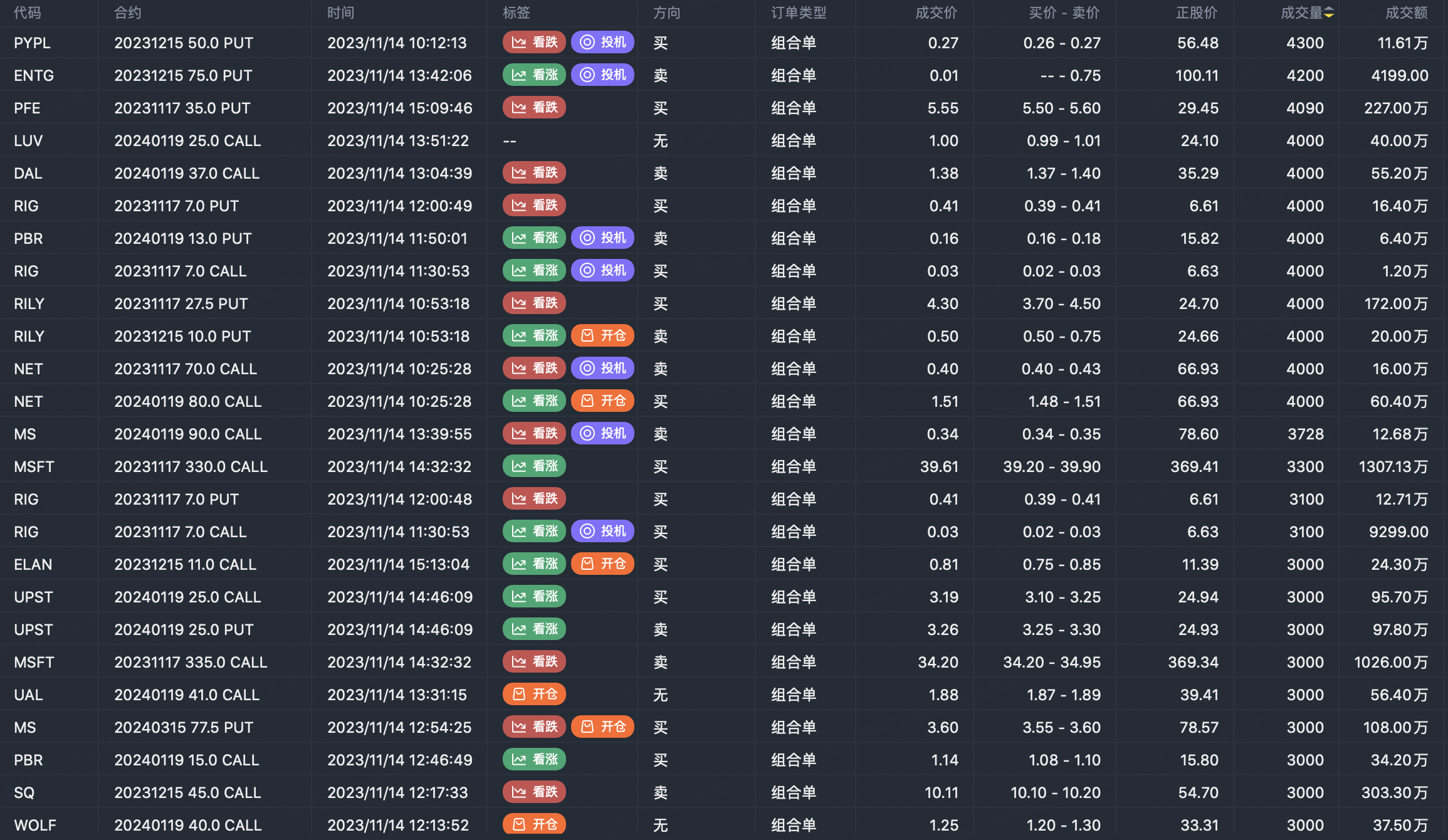The width and height of the screenshot is (1448, 840).
Task: Click contract 20240315 77.5 PUT
Action: (x=184, y=727)
